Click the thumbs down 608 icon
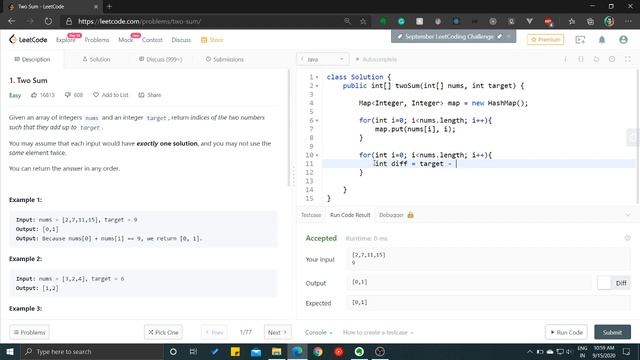 (73, 95)
